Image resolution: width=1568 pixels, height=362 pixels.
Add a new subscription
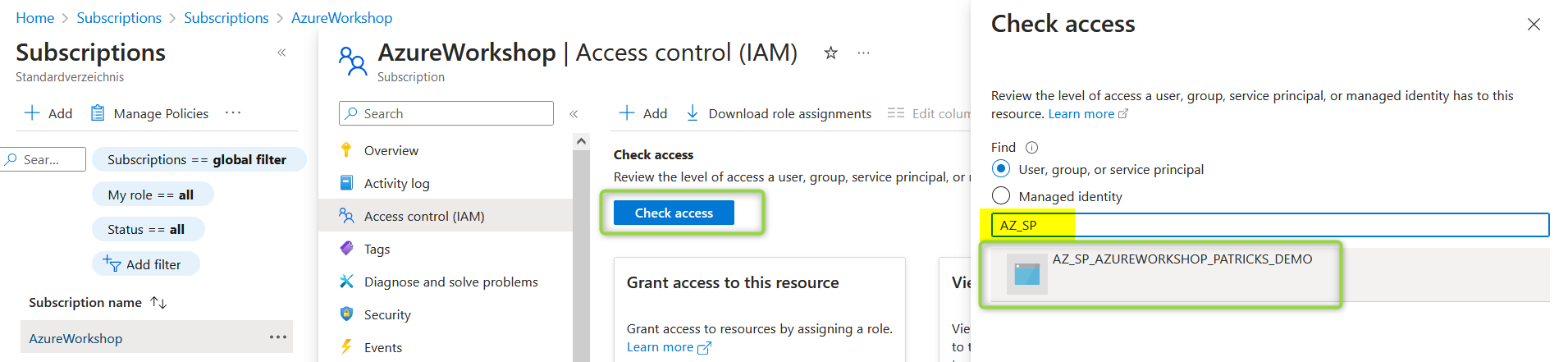[x=48, y=113]
